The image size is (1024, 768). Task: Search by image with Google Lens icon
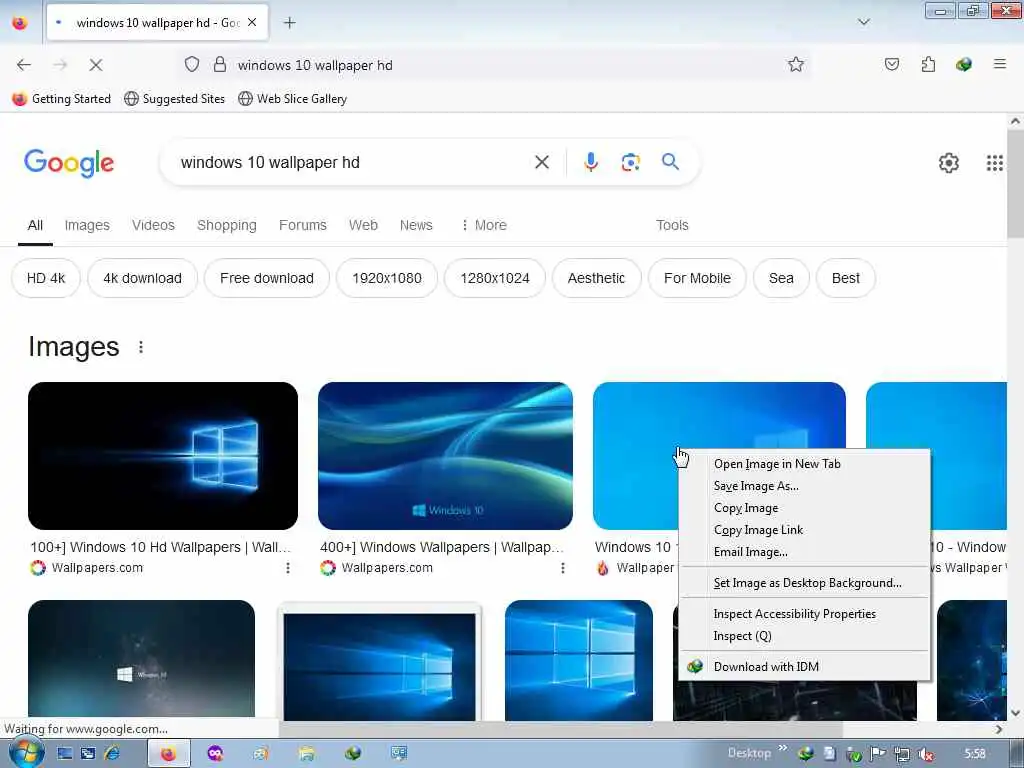coord(630,162)
